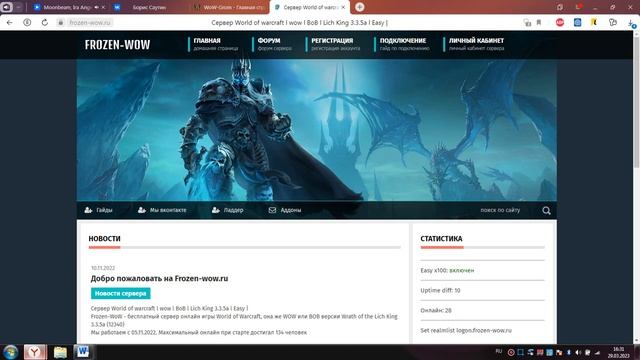Switch to the Борис Саутин tab
The image size is (640, 360).
[x=149, y=7]
